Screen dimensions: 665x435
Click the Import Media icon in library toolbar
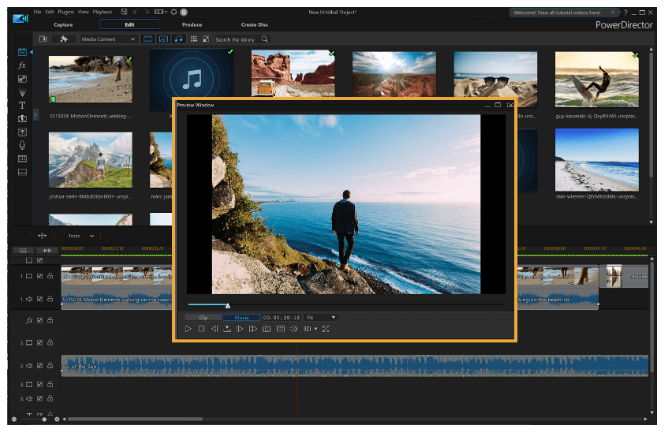click(43, 39)
